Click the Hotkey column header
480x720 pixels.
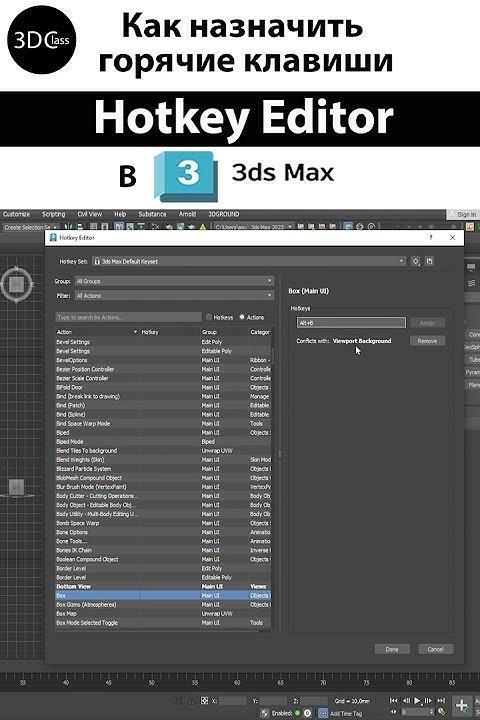coord(169,332)
